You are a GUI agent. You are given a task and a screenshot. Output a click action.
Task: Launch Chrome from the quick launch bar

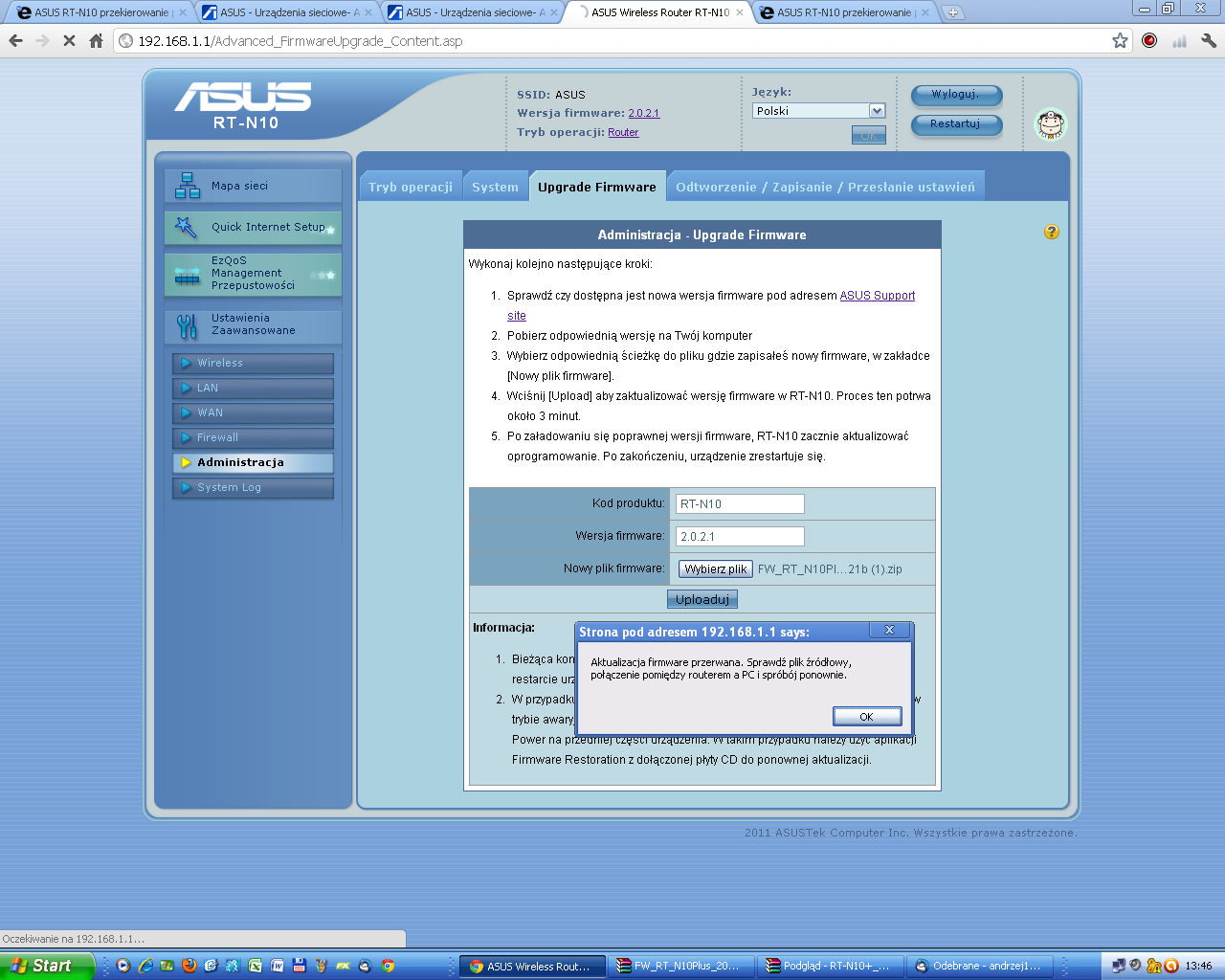point(387,965)
